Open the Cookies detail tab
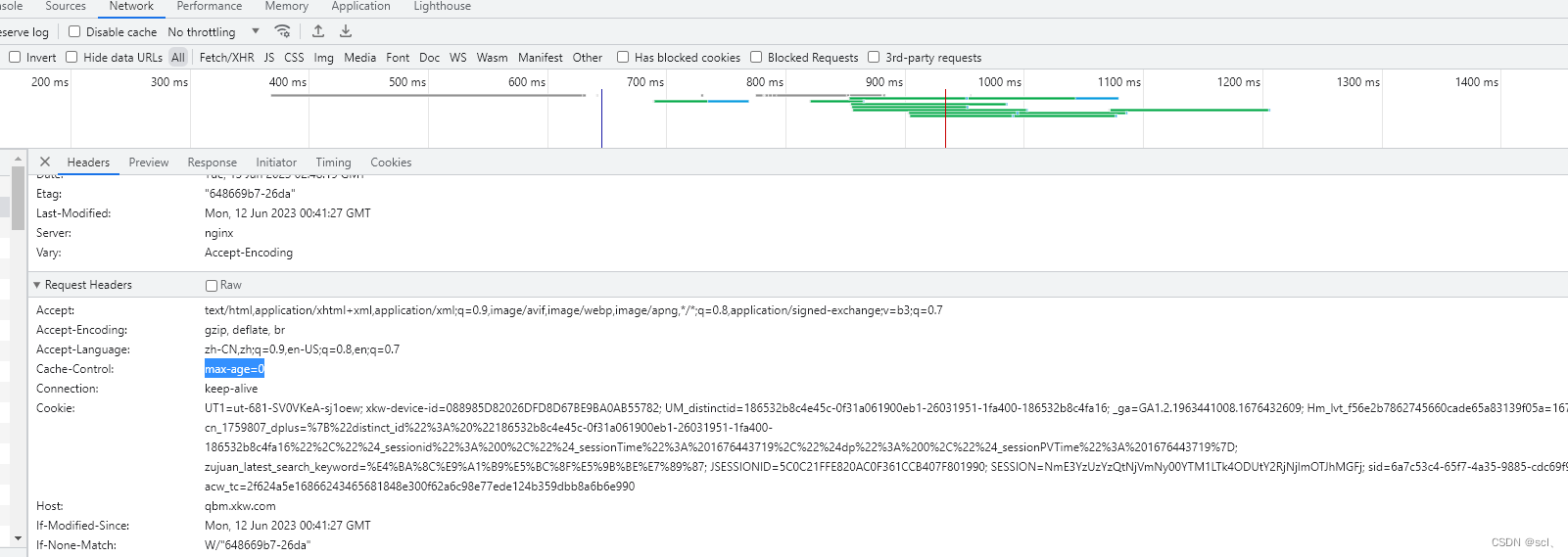The width and height of the screenshot is (1568, 557). (x=391, y=162)
